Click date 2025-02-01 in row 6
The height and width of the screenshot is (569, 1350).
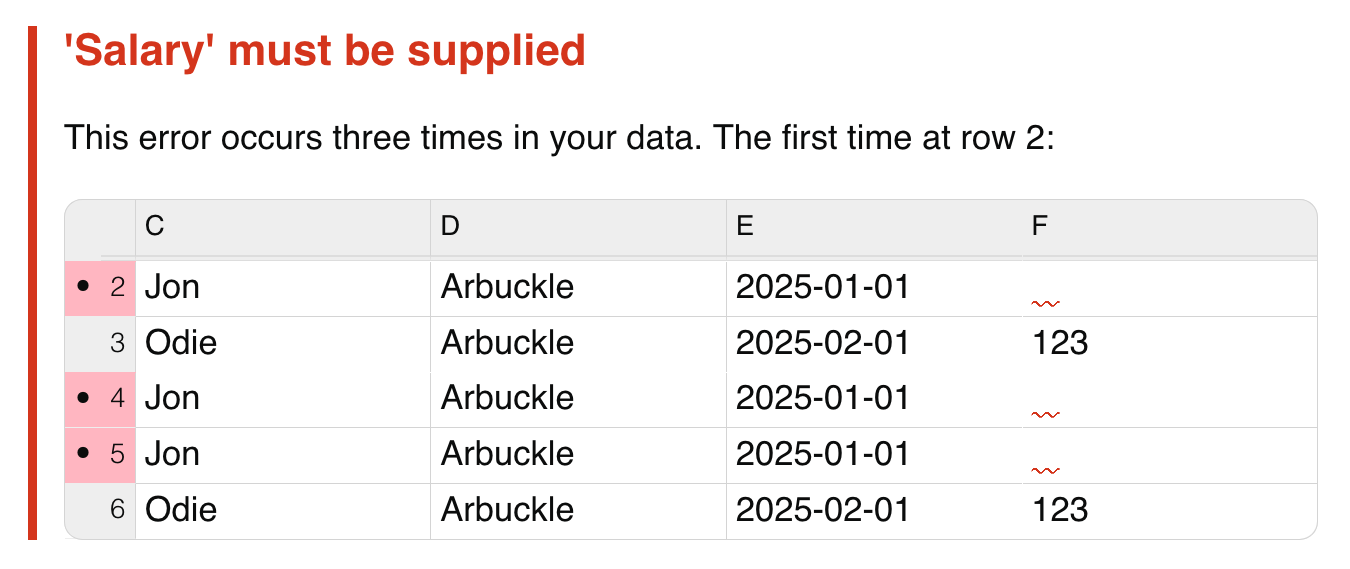pos(823,510)
